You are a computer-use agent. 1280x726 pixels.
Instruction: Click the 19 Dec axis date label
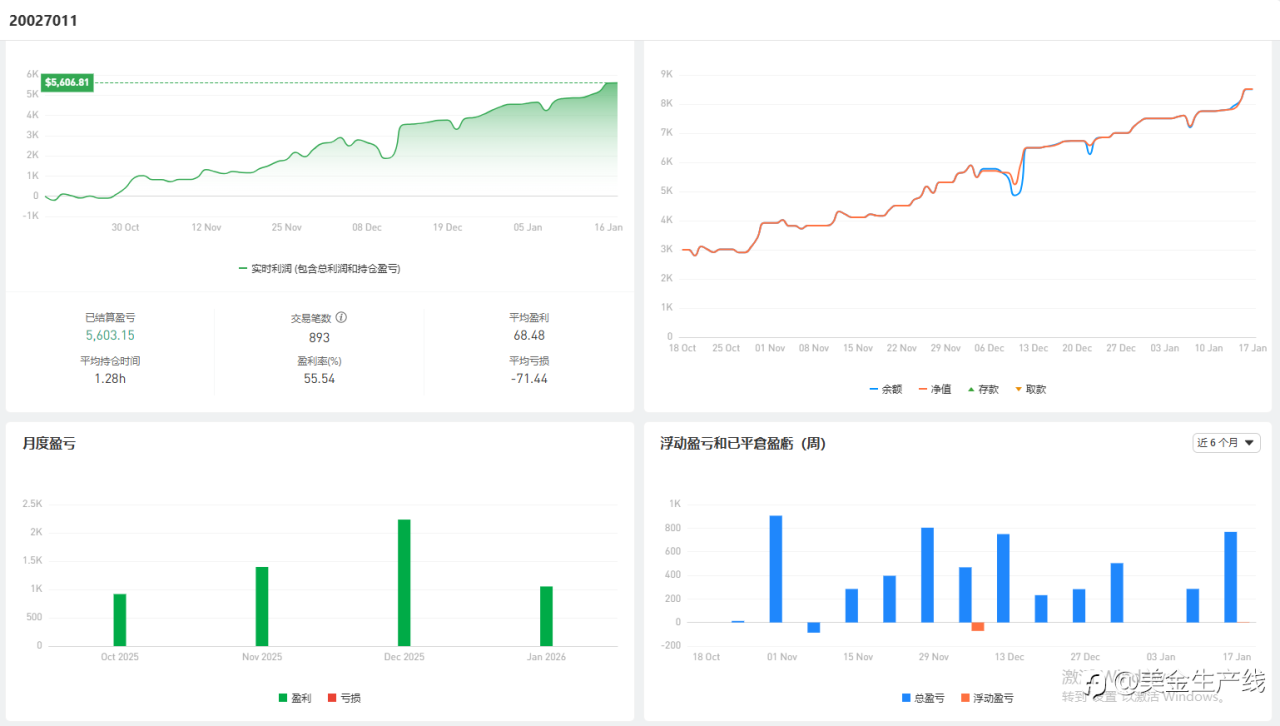click(x=448, y=227)
